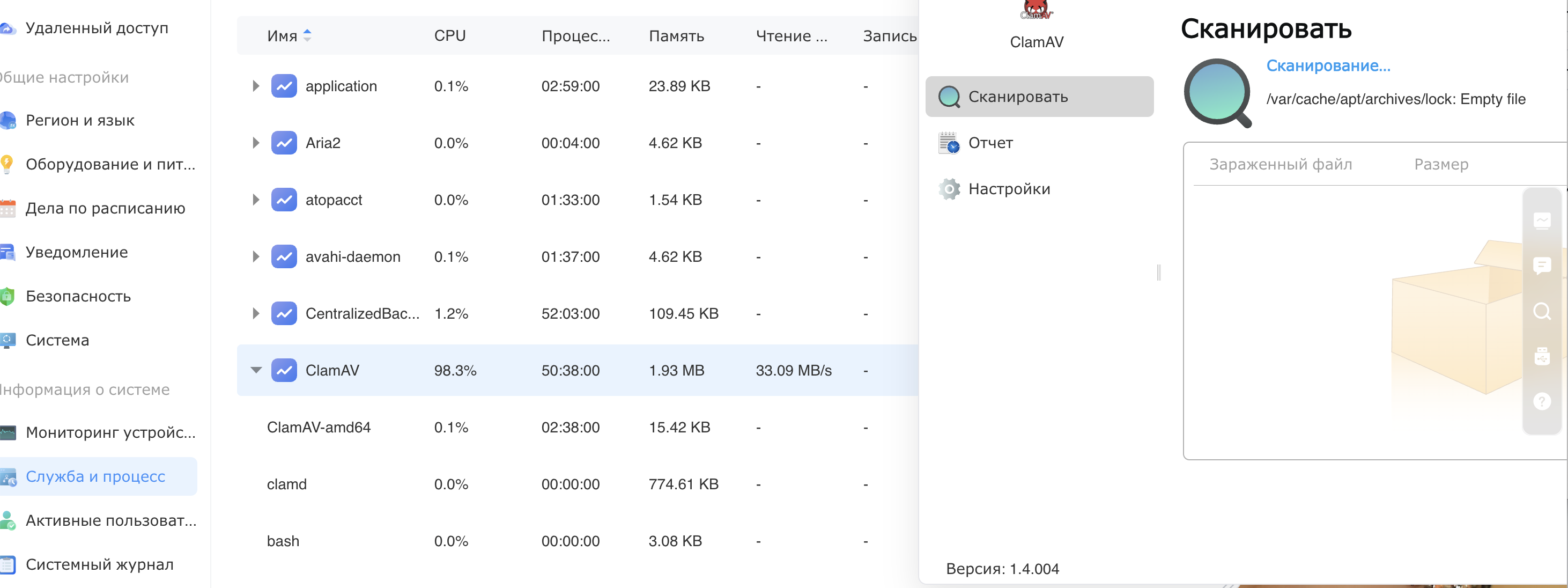Click the help question mark icon
This screenshot has width=1568, height=588.
click(1541, 401)
